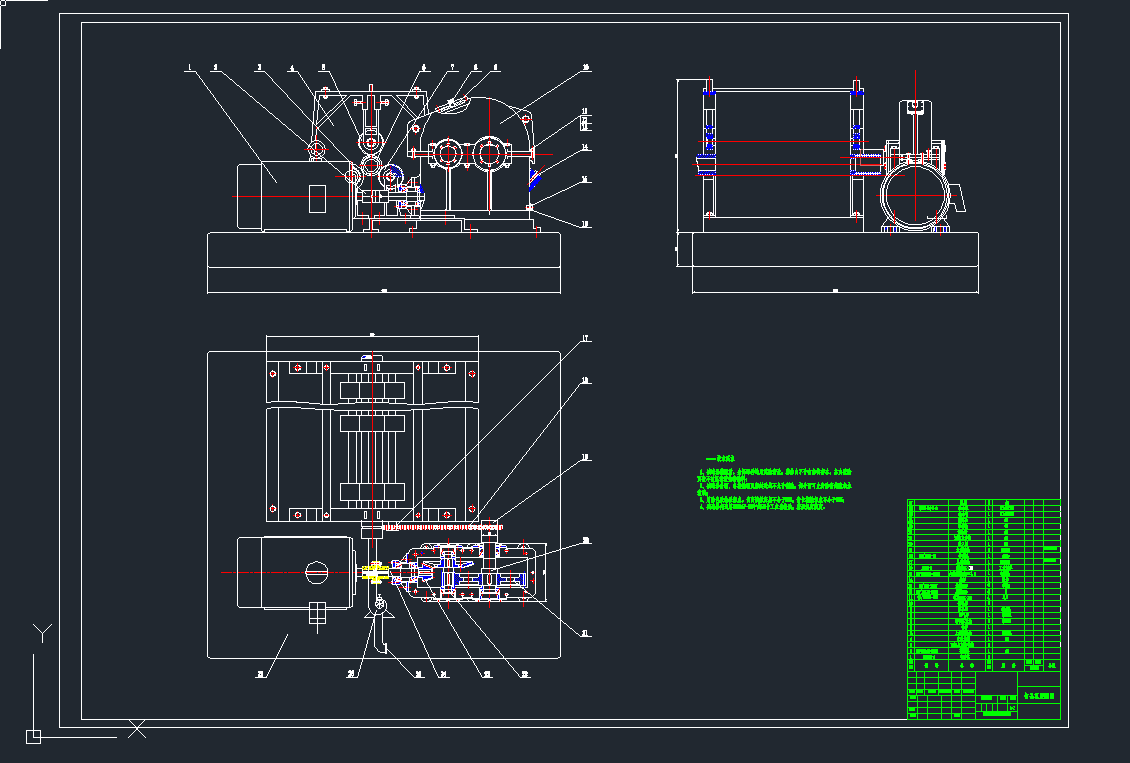Viewport: 1130px width, 763px height.
Task: Click the large drum in the side view
Action: click(780, 150)
